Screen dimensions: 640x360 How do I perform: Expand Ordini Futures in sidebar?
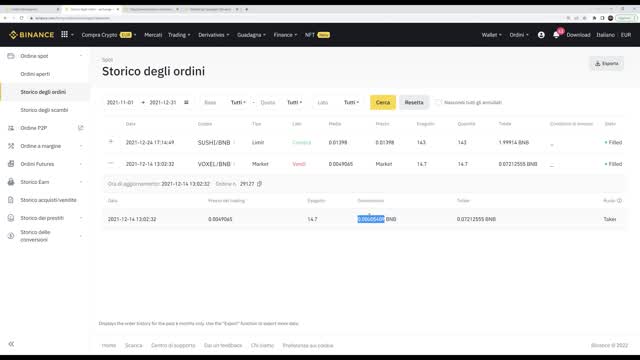(x=81, y=164)
